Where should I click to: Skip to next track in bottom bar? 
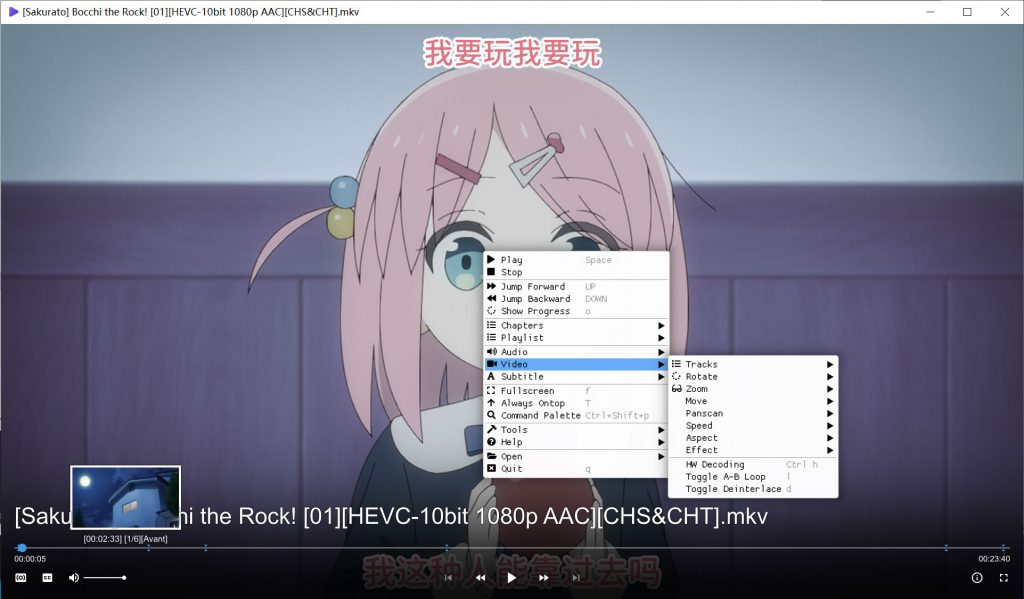point(575,577)
